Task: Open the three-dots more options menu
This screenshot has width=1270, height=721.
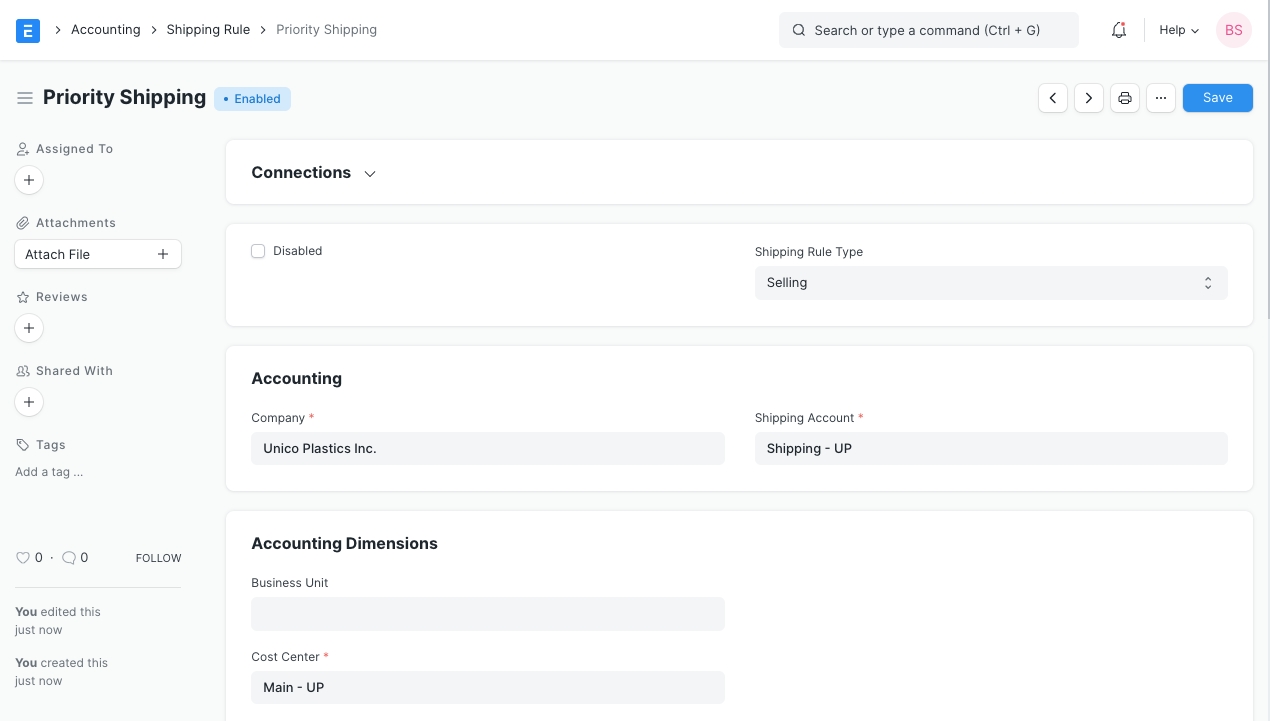Action: coord(1161,98)
